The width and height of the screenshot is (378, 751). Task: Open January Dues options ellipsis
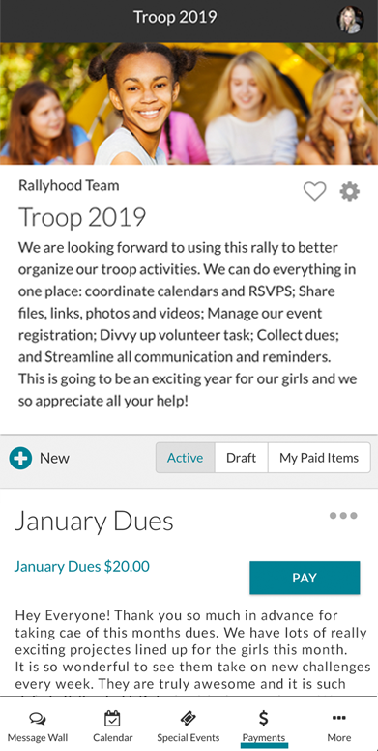[344, 516]
